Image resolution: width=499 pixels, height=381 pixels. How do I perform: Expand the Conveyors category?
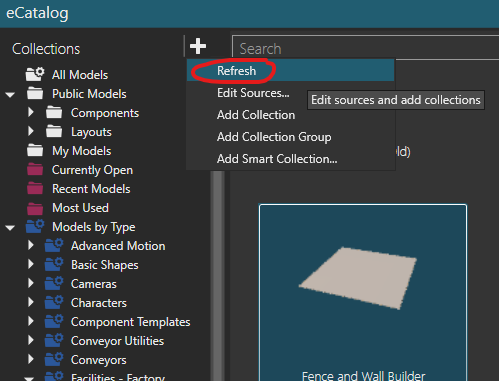[31, 359]
